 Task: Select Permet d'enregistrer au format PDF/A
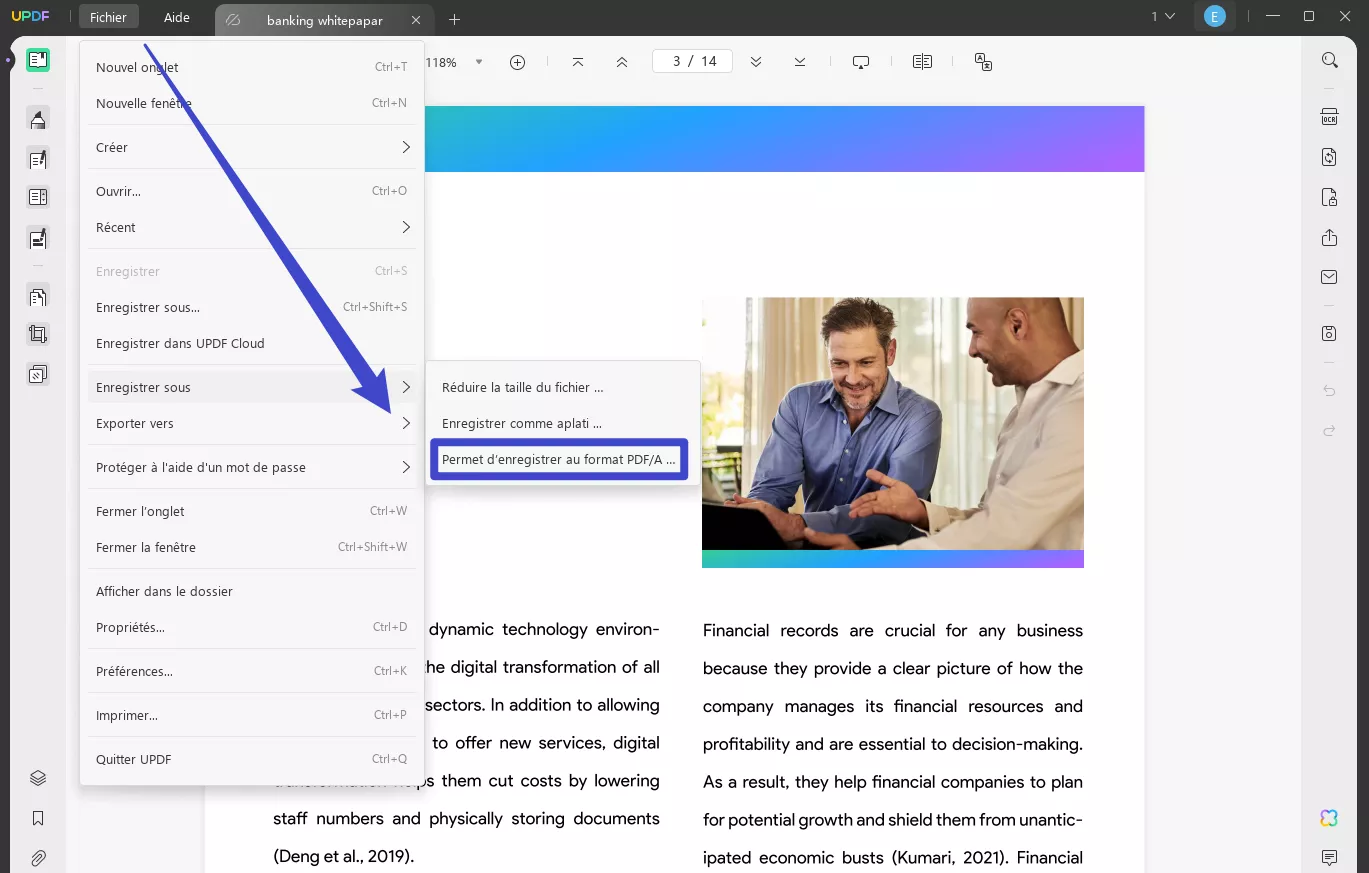coord(559,458)
